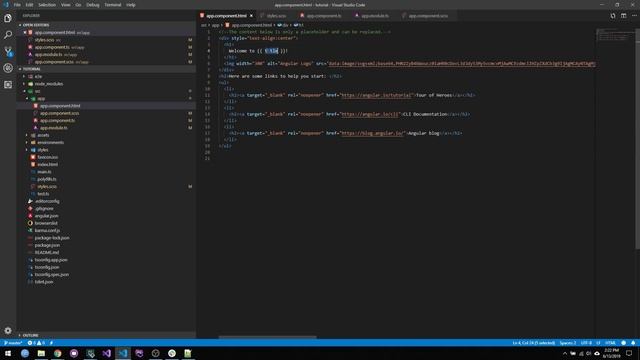Image resolution: width=640 pixels, height=360 pixels.
Task: Click the editor horizontal scrollbar
Action: tap(267, 337)
